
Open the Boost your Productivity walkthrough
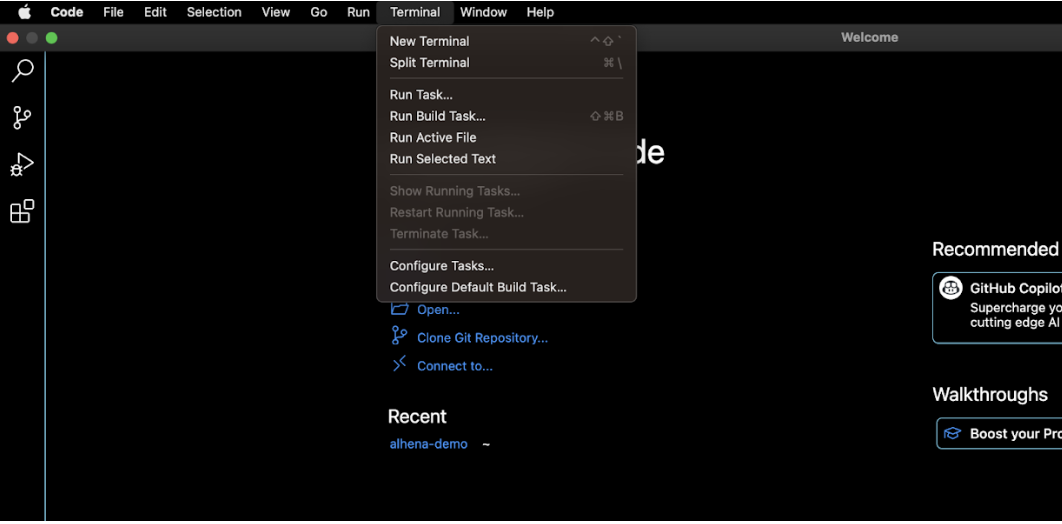pos(1000,433)
